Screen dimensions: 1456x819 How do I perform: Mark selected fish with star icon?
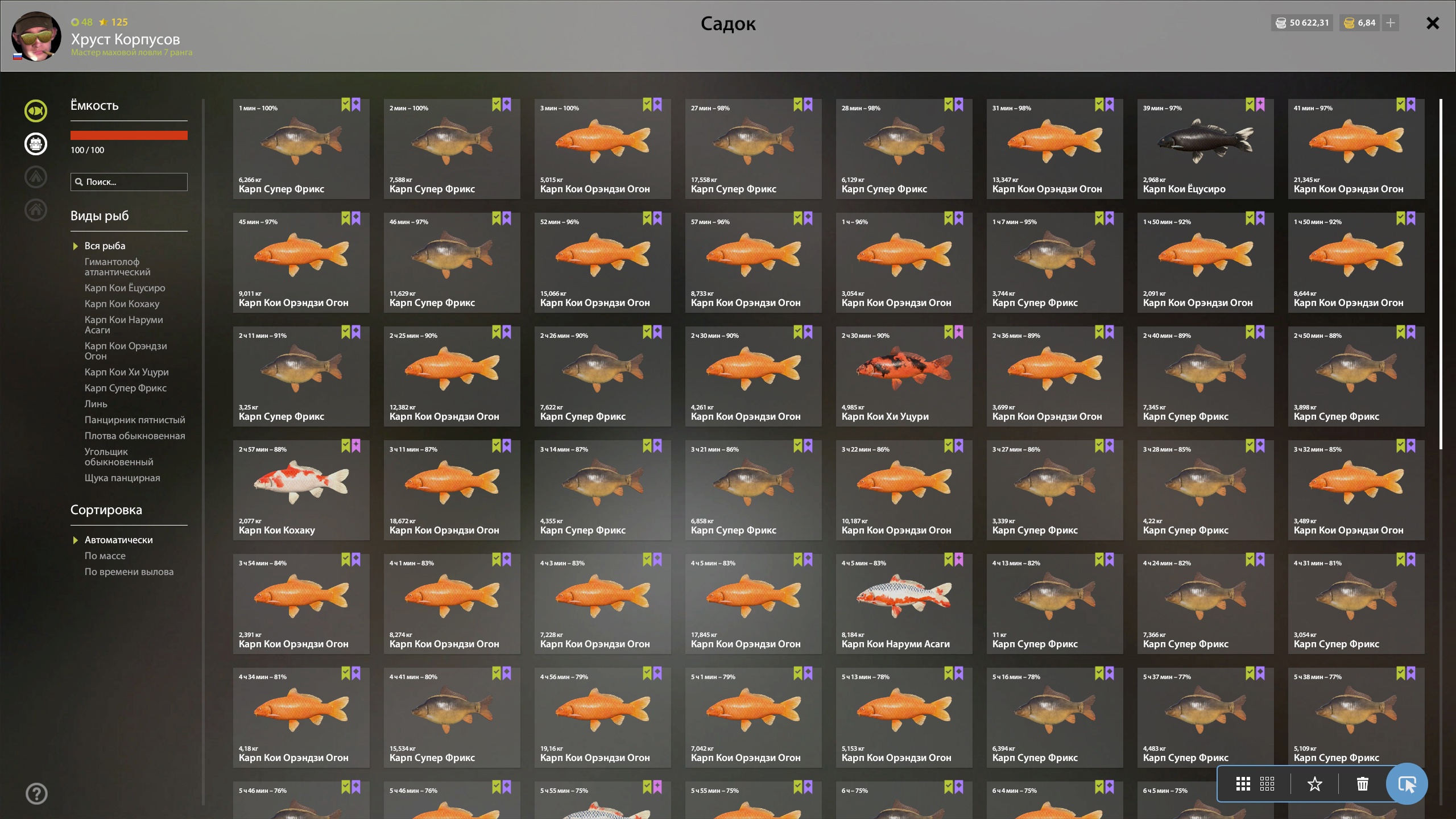pos(1314,784)
